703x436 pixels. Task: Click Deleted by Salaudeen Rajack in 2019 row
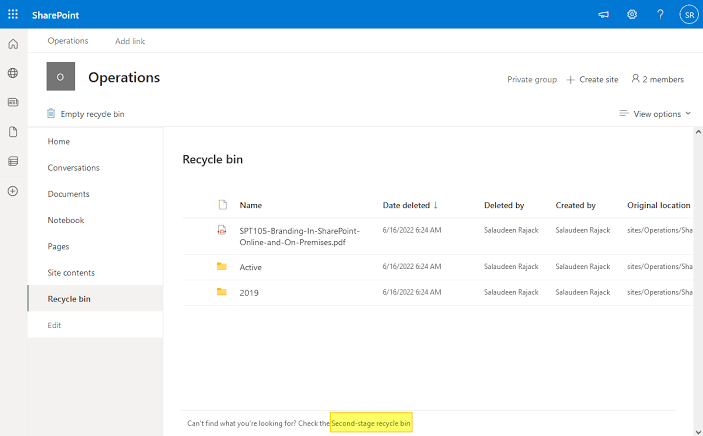(x=511, y=292)
